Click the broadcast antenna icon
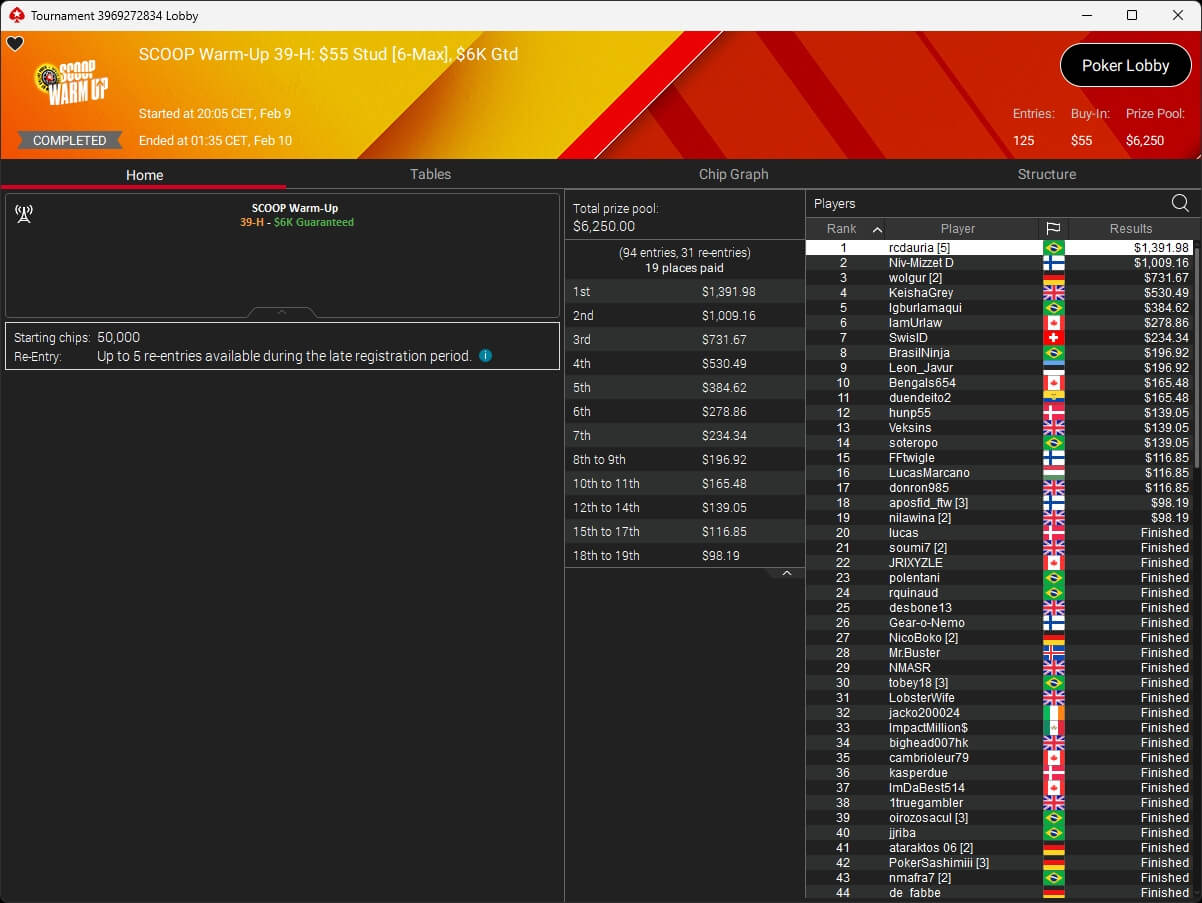1202x903 pixels. [24, 214]
